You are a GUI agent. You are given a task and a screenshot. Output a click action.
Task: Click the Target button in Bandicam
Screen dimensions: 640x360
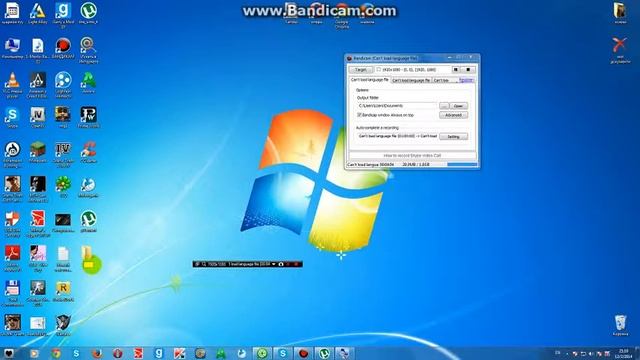click(361, 70)
